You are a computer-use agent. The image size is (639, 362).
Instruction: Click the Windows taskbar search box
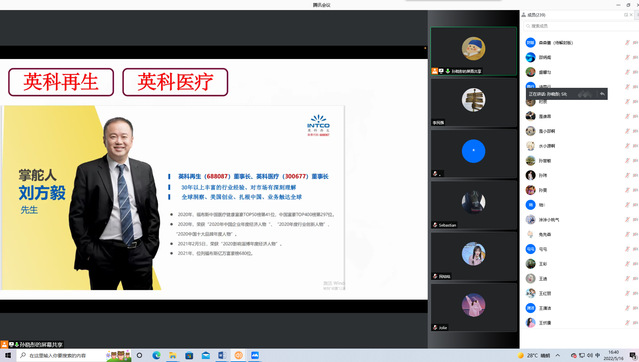[61, 355]
